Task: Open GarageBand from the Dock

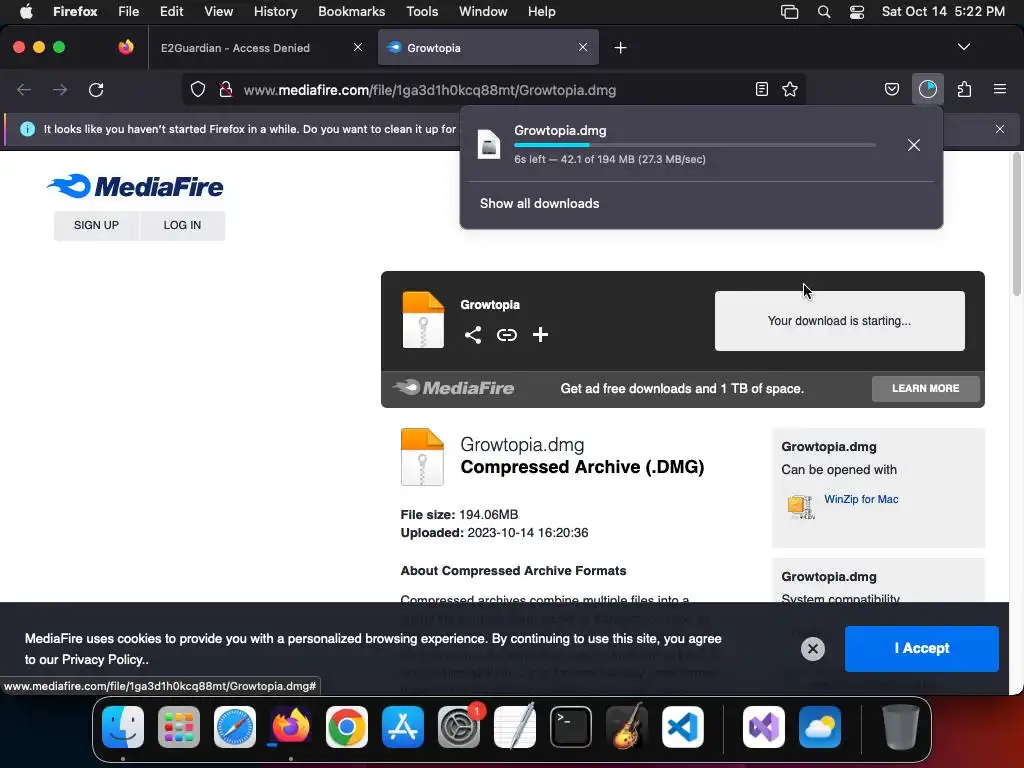Action: click(x=627, y=727)
